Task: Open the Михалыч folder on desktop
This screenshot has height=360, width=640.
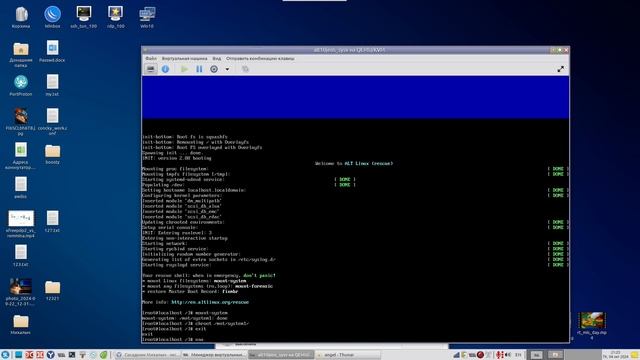Action: pyautogui.click(x=21, y=324)
